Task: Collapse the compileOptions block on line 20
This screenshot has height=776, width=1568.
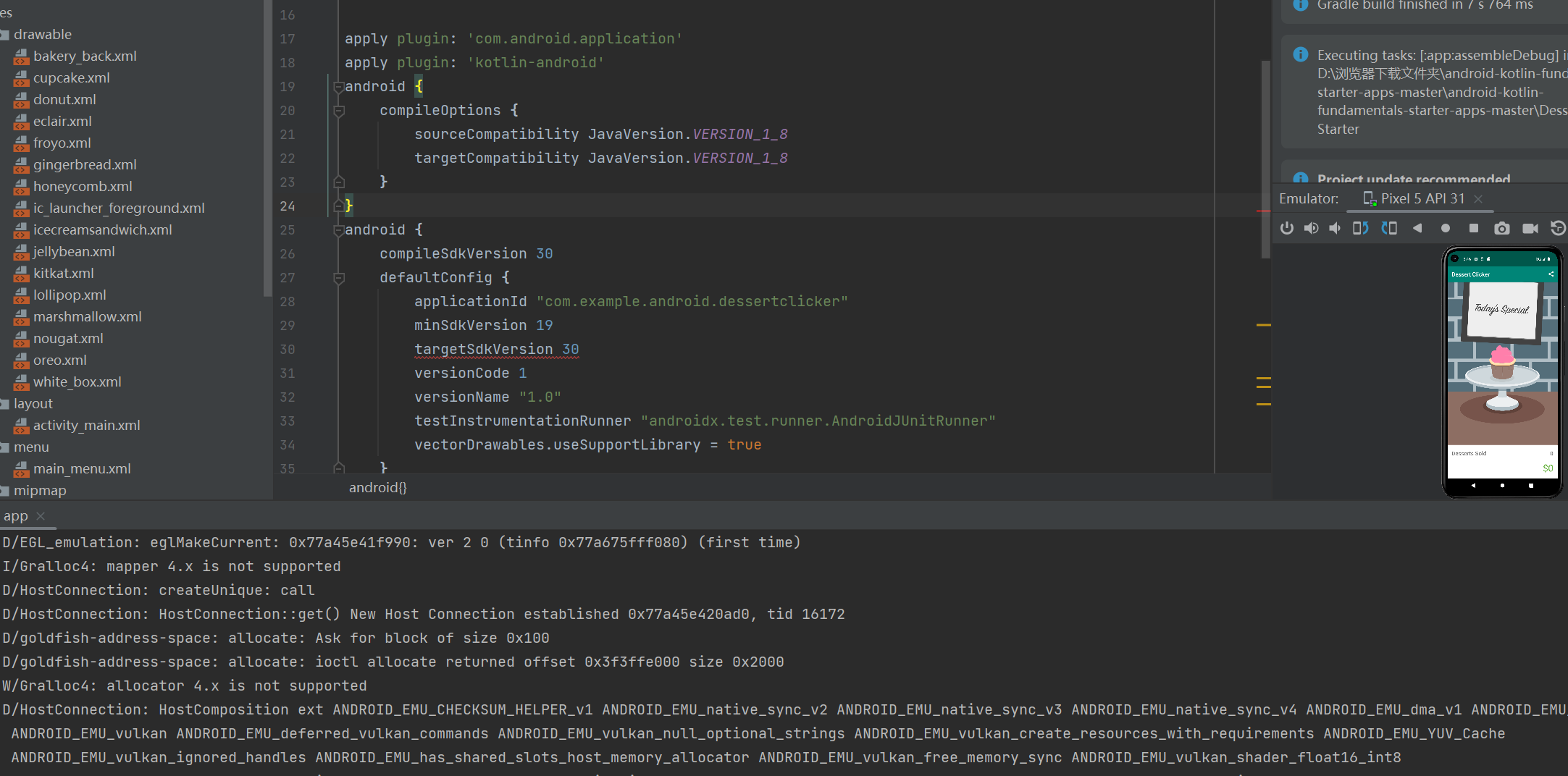Action: (x=338, y=111)
